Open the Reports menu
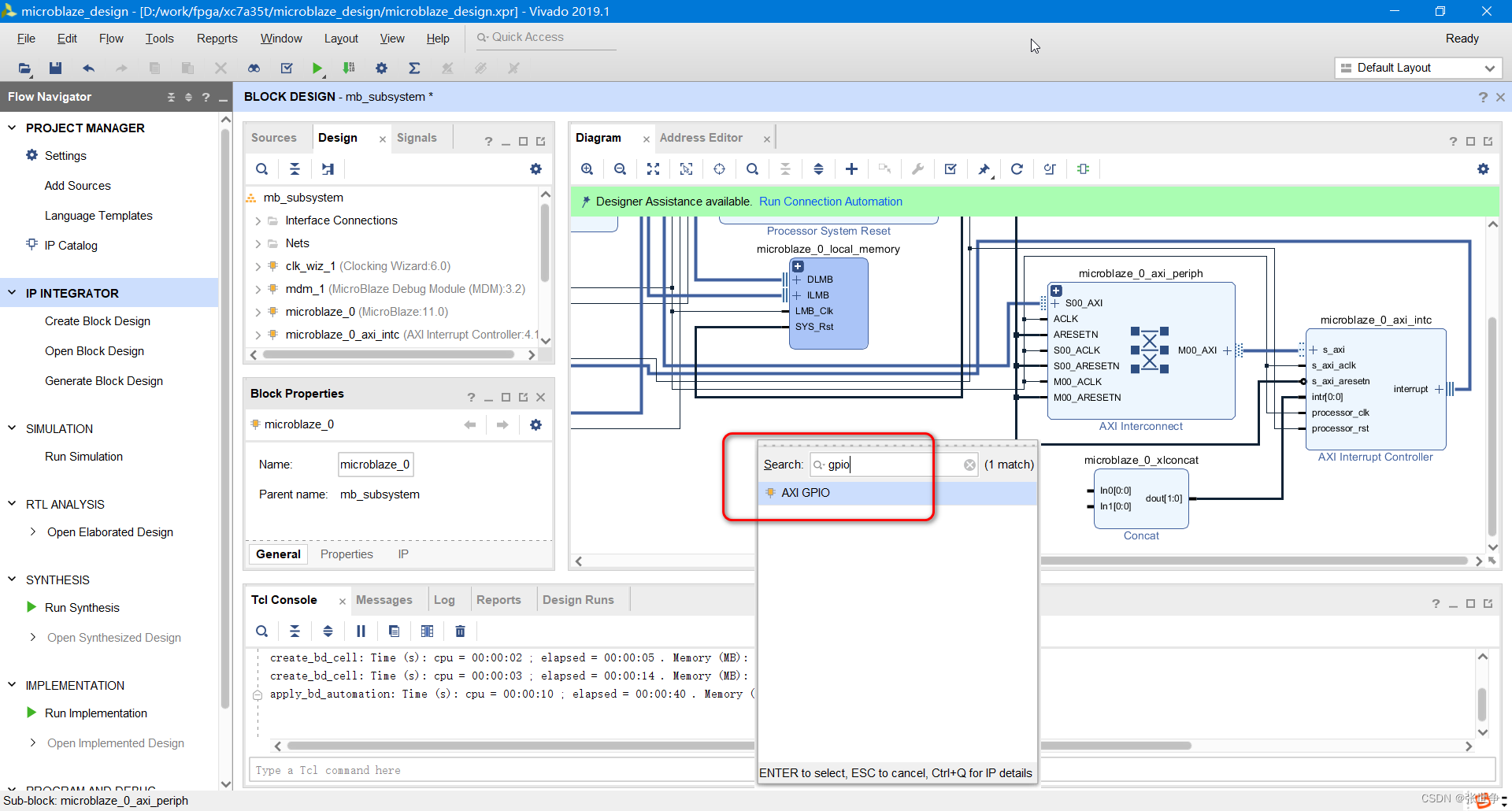The image size is (1512, 811). point(217,38)
